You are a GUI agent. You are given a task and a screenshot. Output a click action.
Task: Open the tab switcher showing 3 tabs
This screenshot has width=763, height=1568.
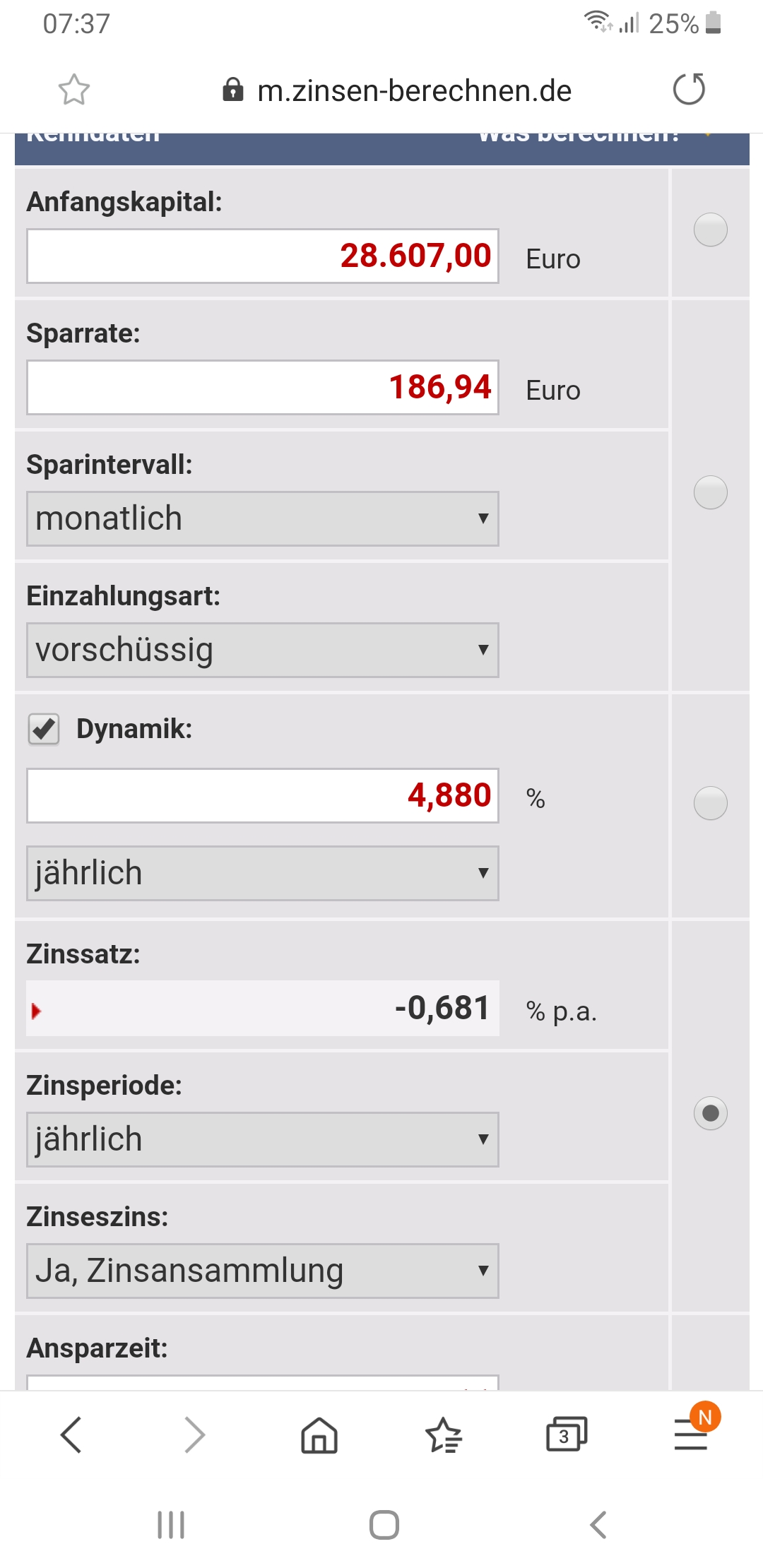pos(566,1435)
